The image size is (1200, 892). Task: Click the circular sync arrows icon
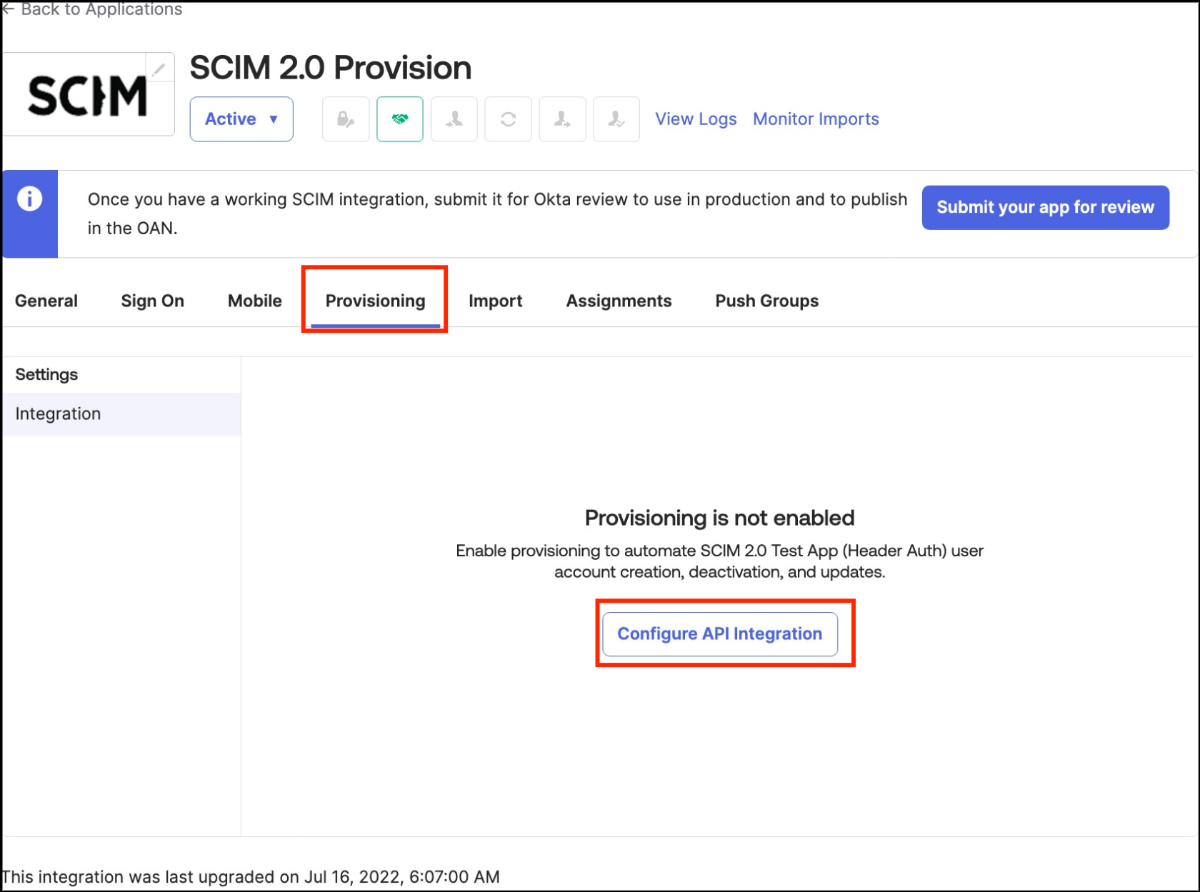(x=508, y=119)
